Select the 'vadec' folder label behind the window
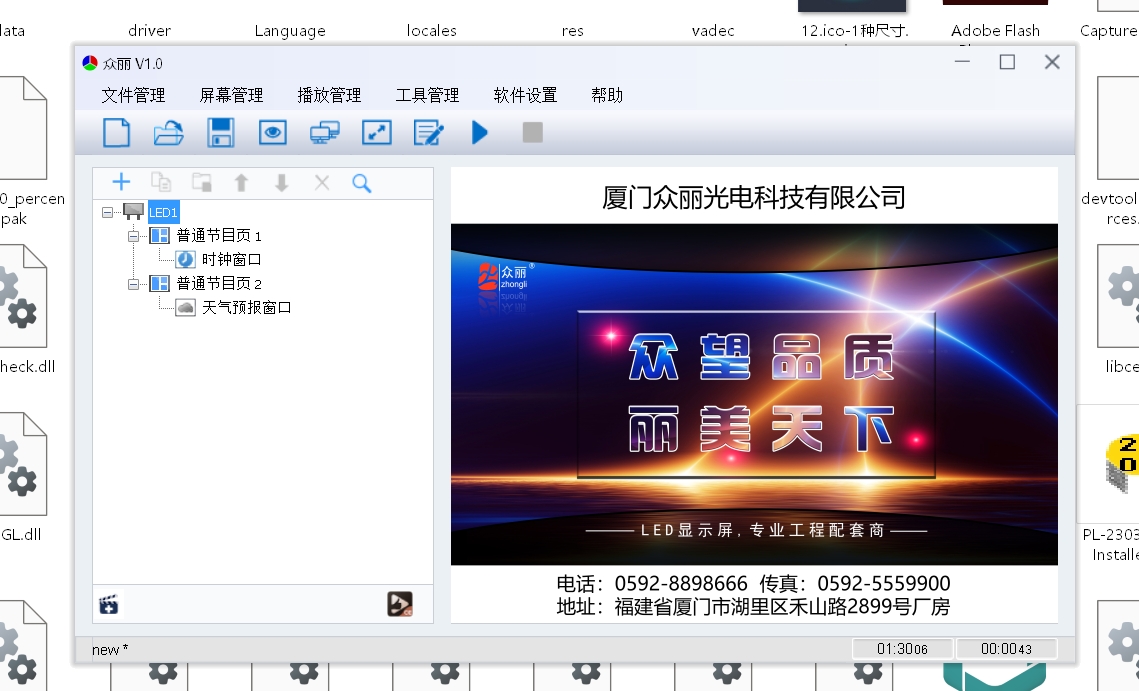The height and width of the screenshot is (691, 1139). click(713, 31)
